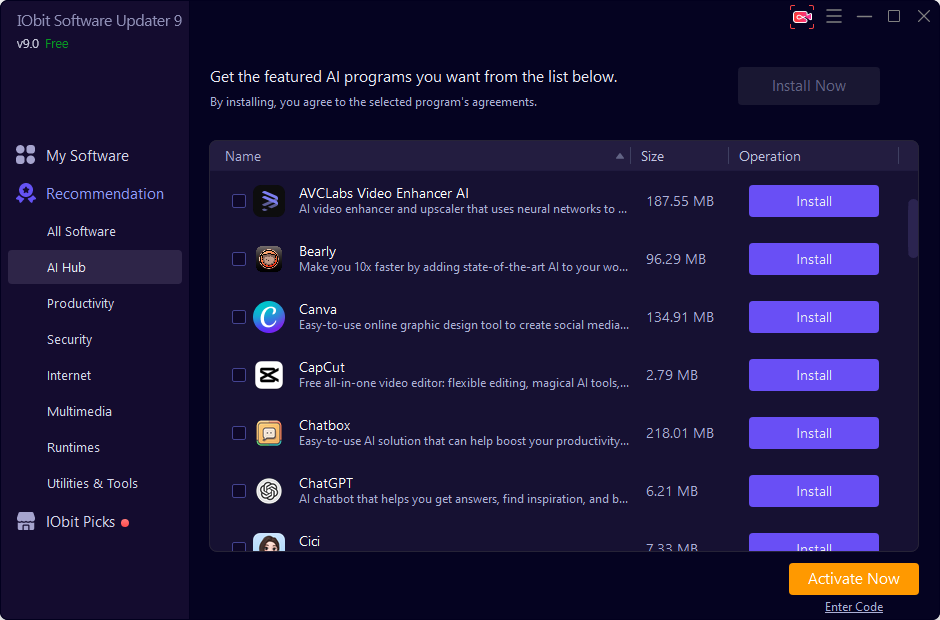The height and width of the screenshot is (620, 940).
Task: Select All Software category
Action: point(82,231)
